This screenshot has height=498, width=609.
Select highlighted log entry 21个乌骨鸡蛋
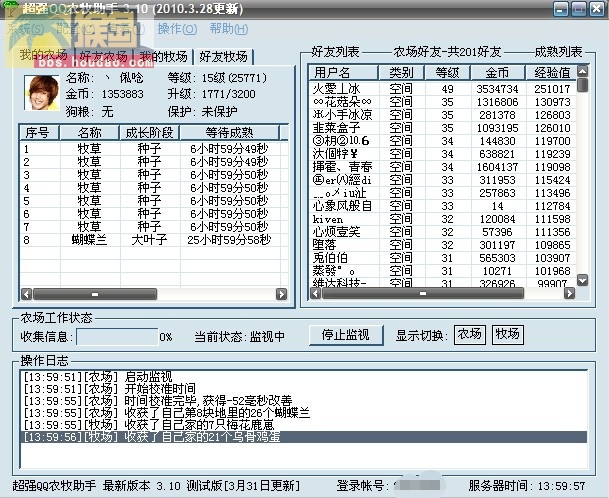point(304,437)
